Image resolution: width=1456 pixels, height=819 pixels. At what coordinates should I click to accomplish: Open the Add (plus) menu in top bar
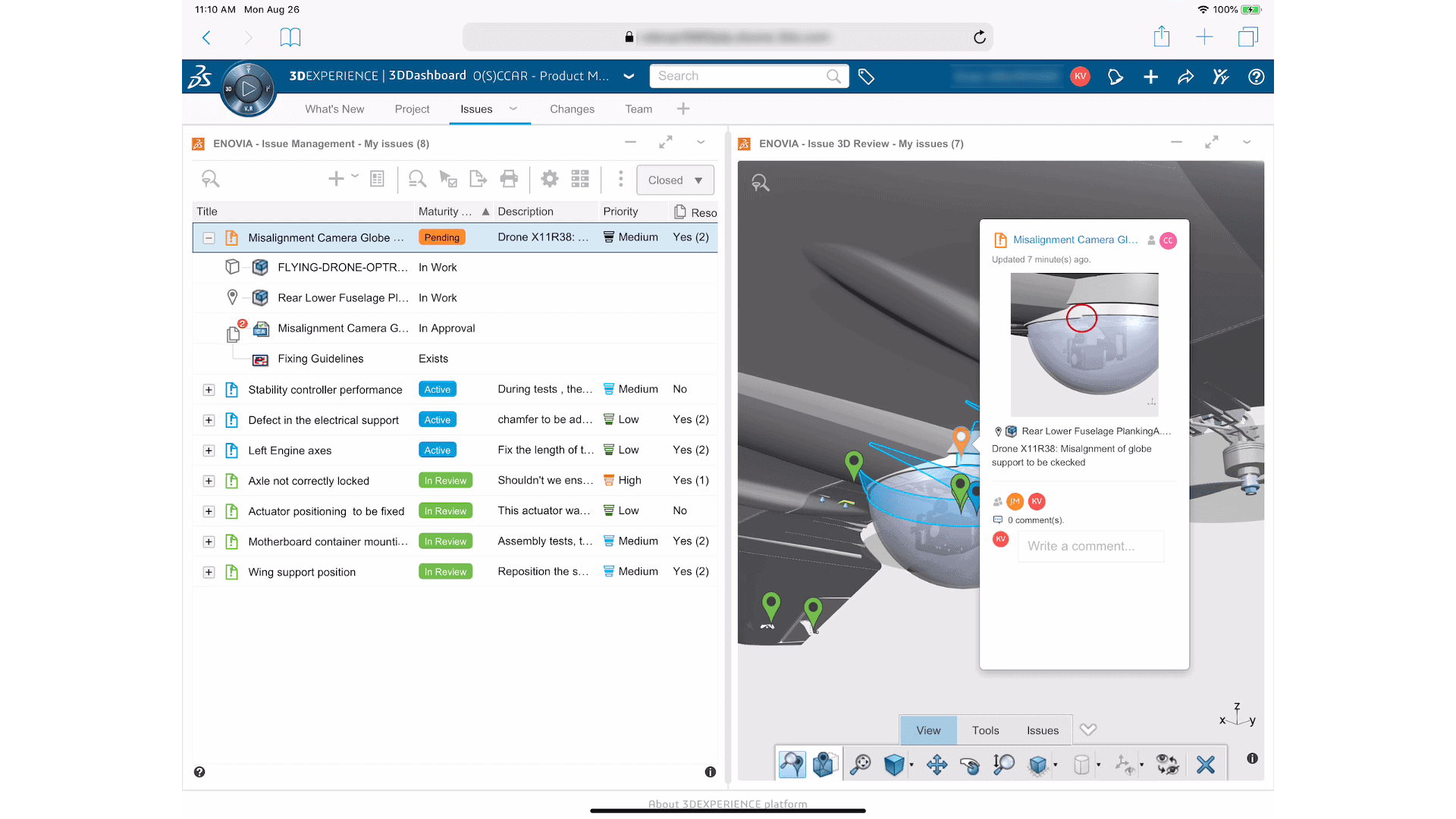[x=1150, y=77]
